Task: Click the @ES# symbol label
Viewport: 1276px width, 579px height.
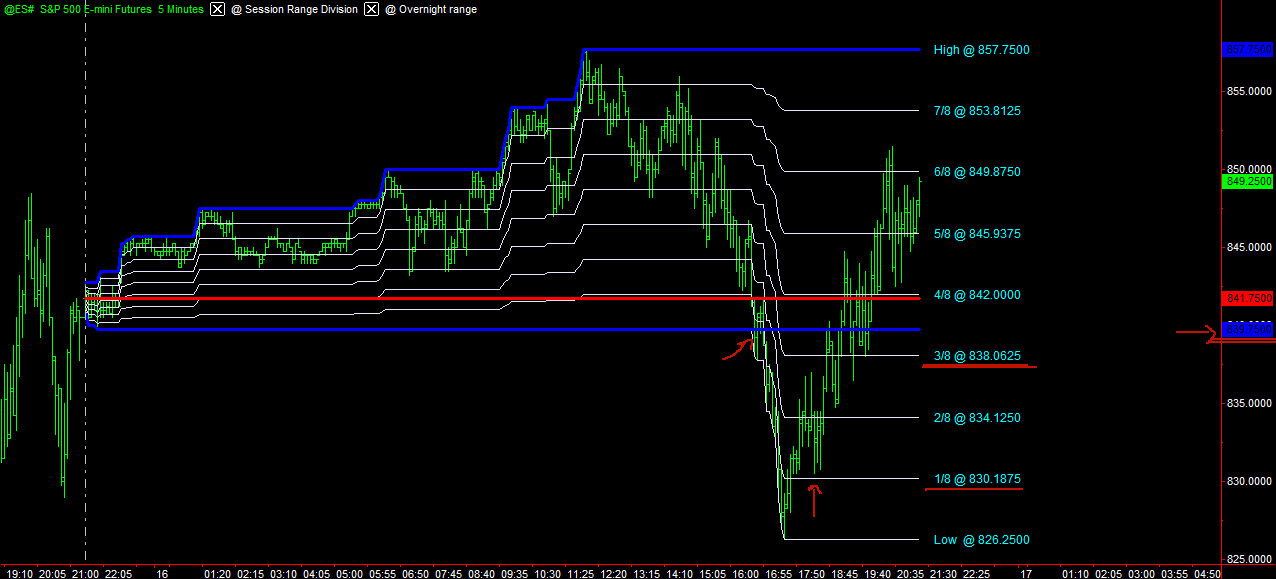Action: [19, 9]
